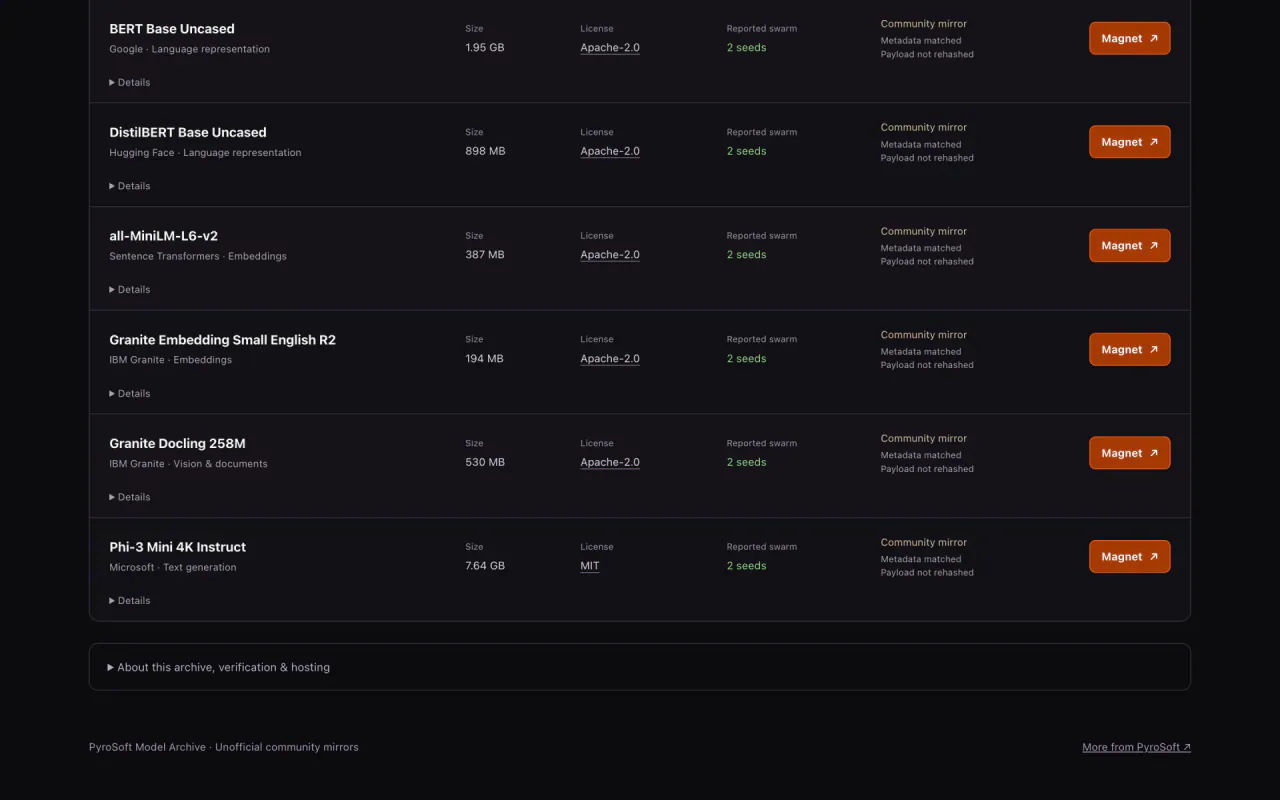
Task: Expand About this archive, verification & hosting
Action: click(640, 667)
